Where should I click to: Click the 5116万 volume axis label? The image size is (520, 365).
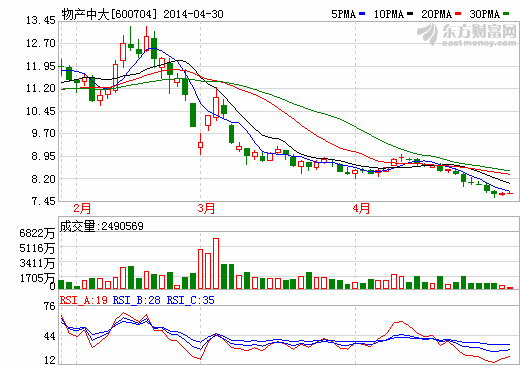(37, 248)
